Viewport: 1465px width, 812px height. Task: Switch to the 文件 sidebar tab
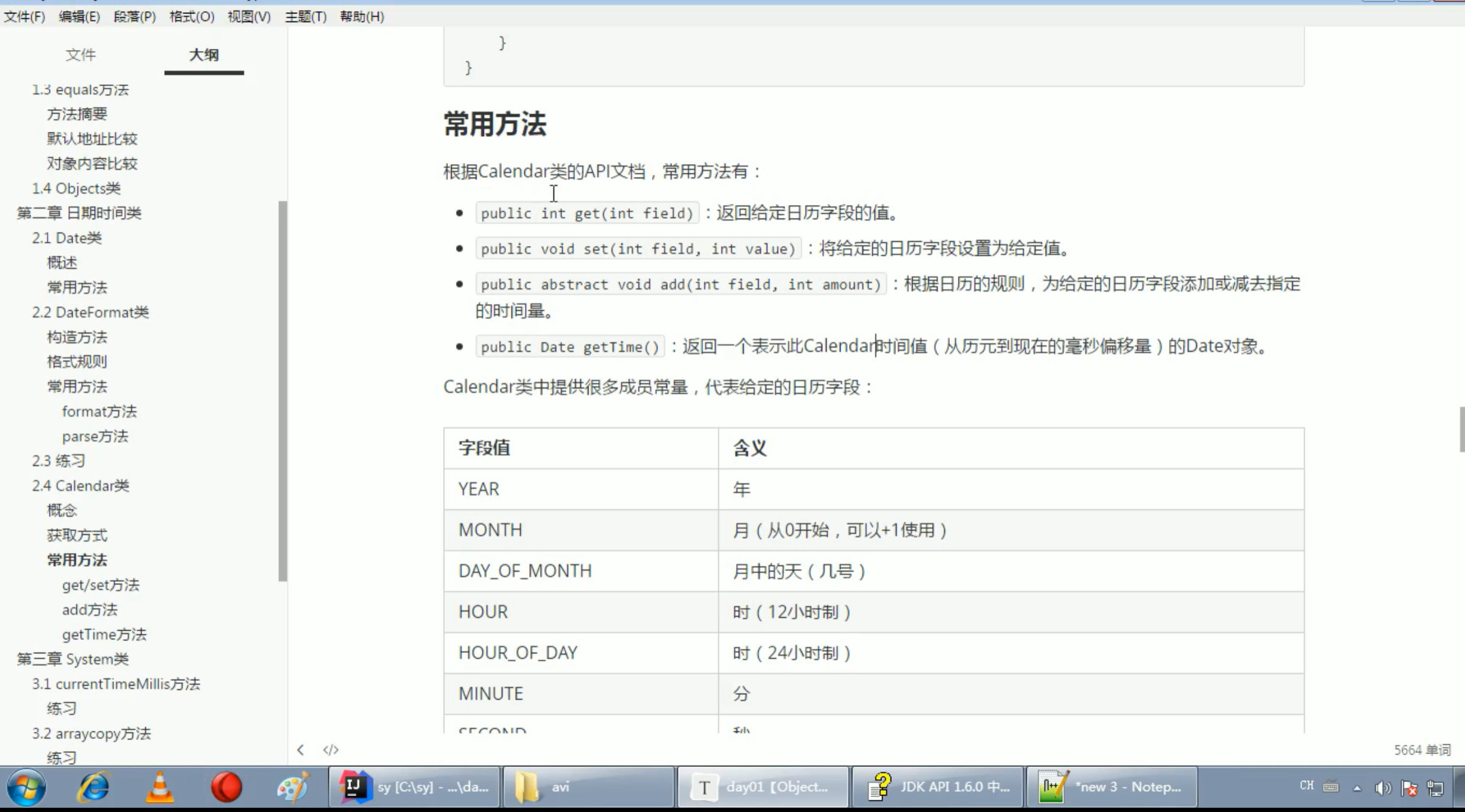81,55
